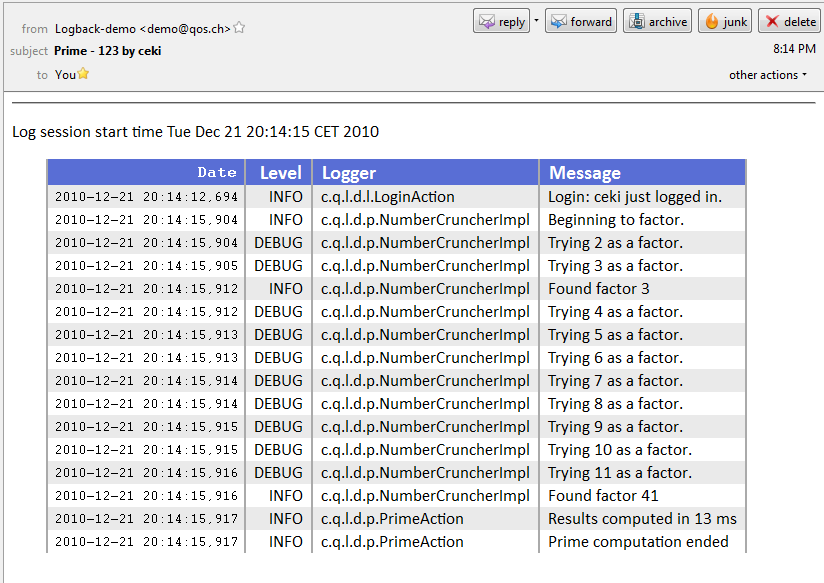Open the reply dropdown arrow

[536, 21]
